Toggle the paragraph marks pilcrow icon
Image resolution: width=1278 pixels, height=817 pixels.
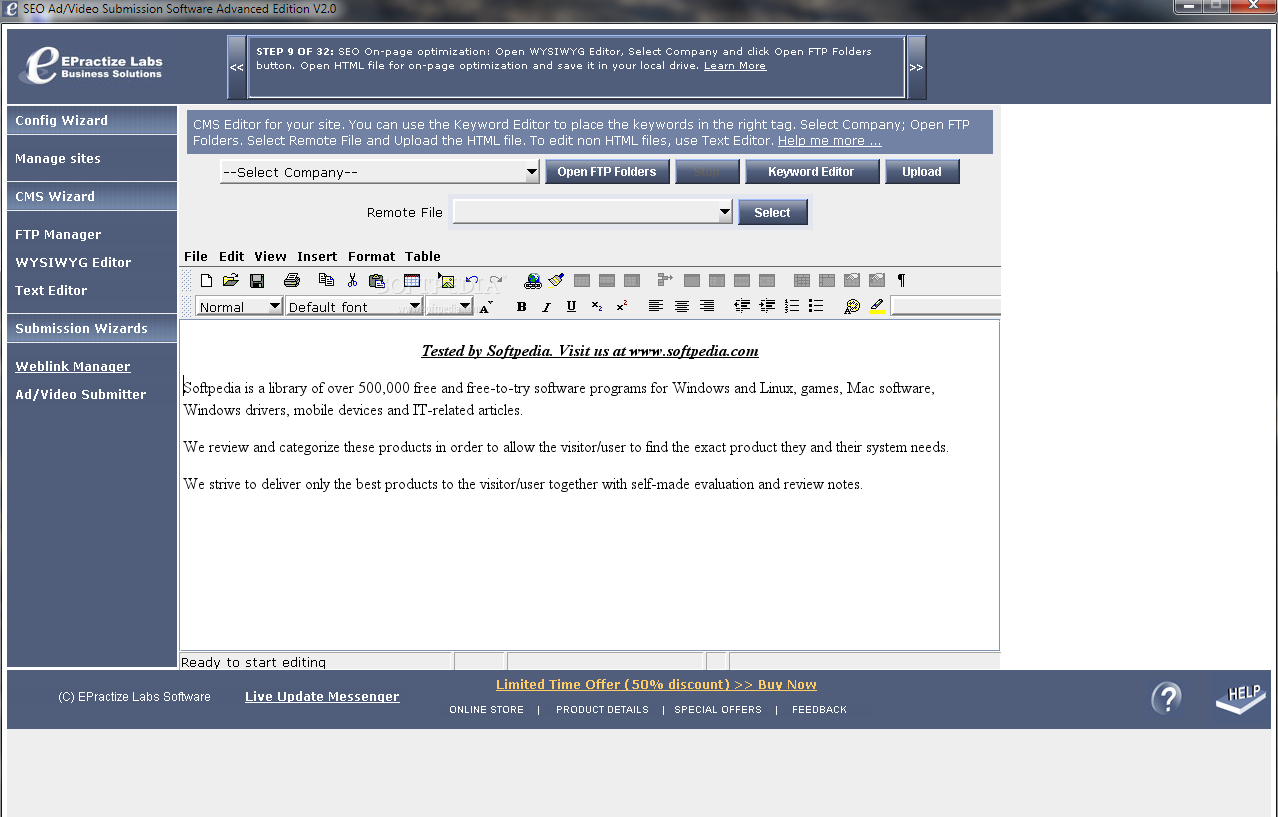click(901, 281)
